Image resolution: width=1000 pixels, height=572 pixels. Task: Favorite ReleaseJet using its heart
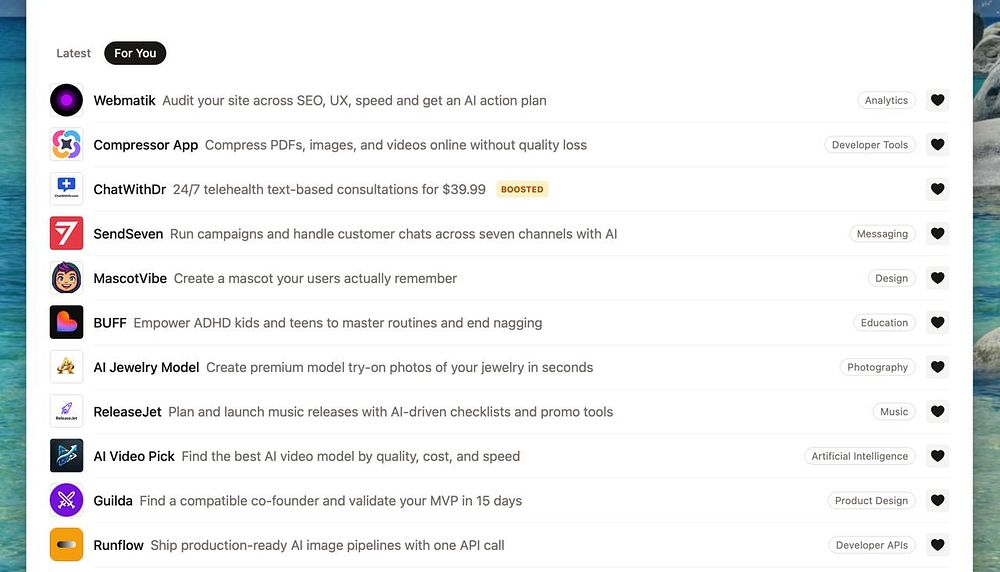pyautogui.click(x=937, y=412)
